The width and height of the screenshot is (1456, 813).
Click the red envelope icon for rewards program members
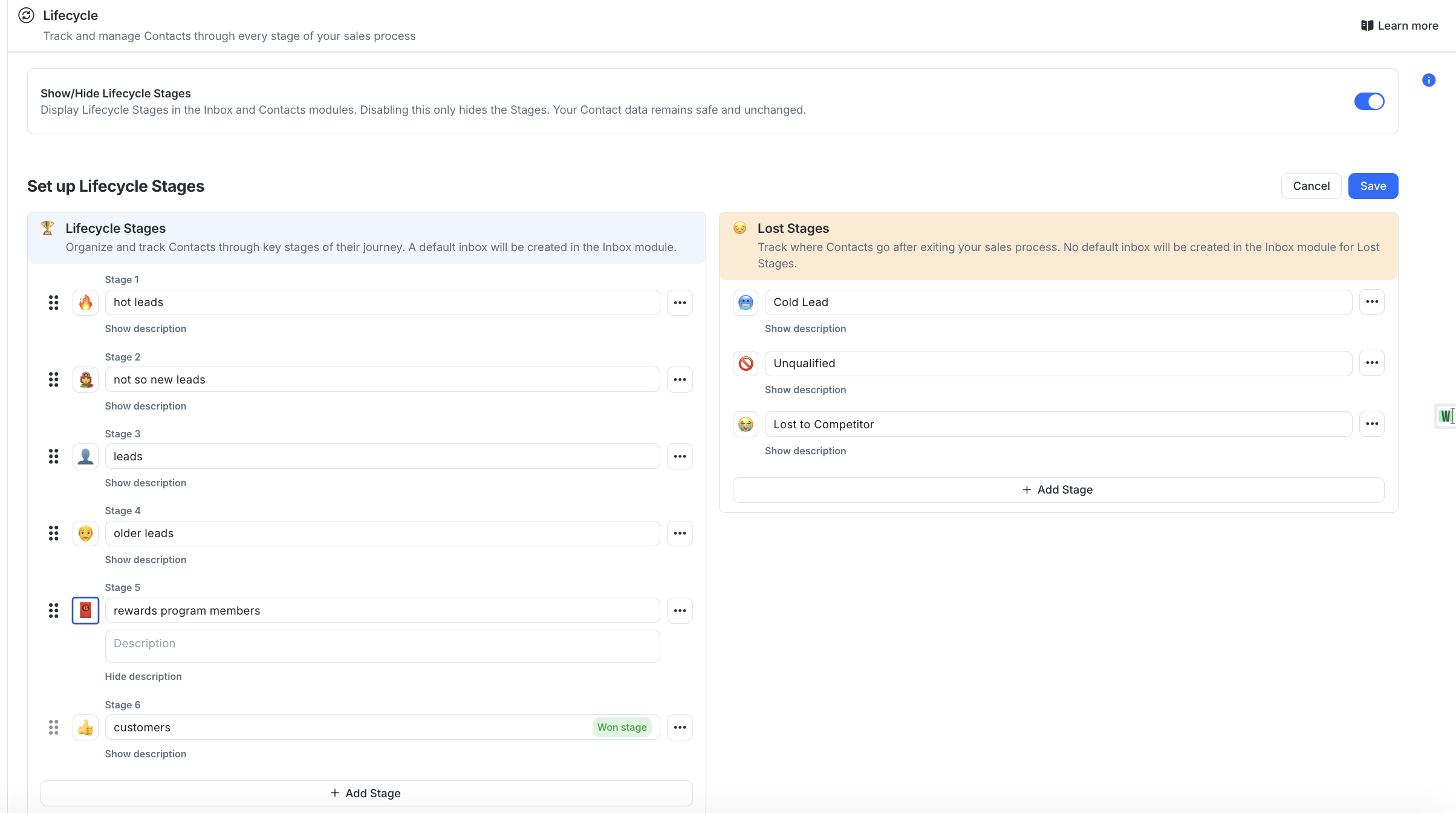pyautogui.click(x=85, y=610)
